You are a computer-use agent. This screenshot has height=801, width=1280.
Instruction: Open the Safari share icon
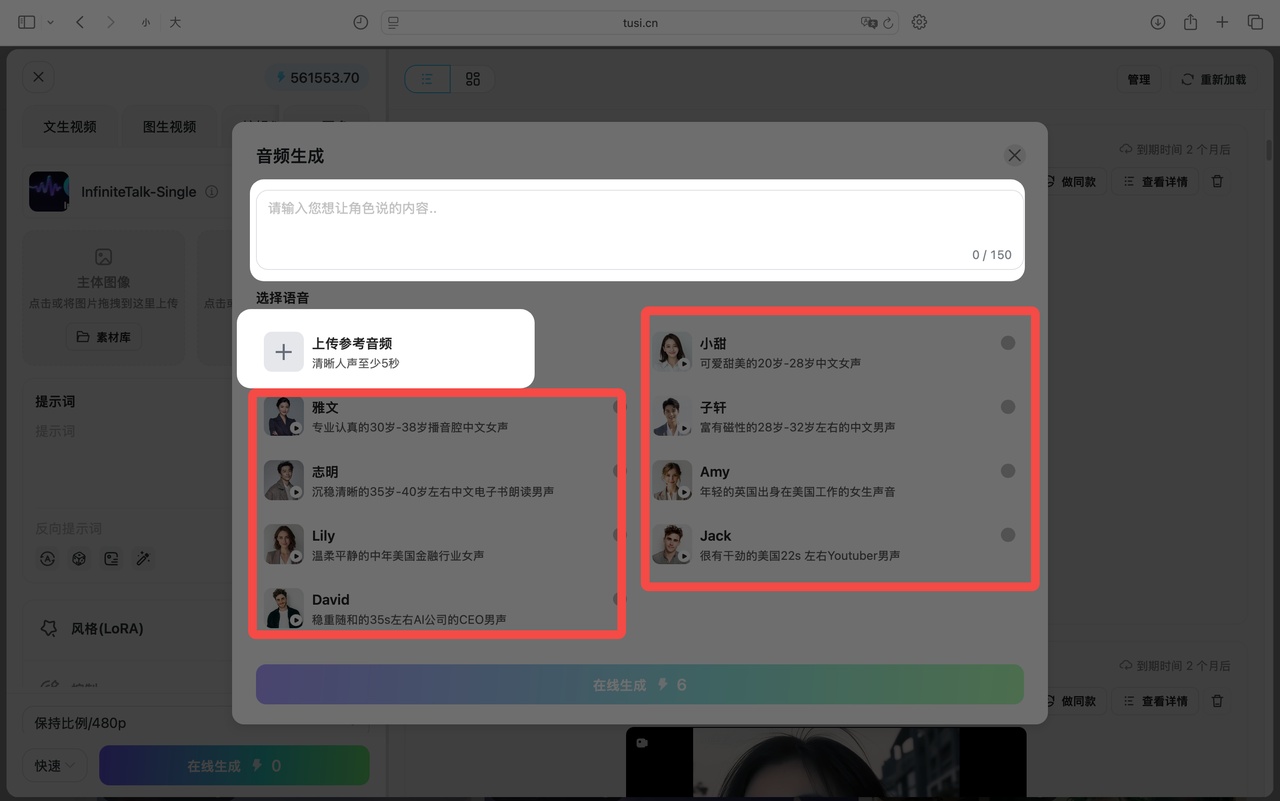tap(1190, 22)
